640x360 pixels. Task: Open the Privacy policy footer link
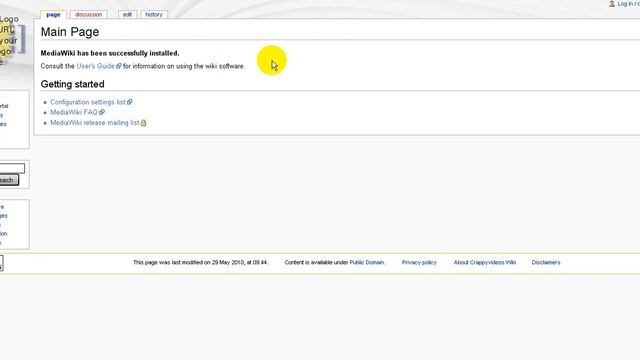[419, 262]
